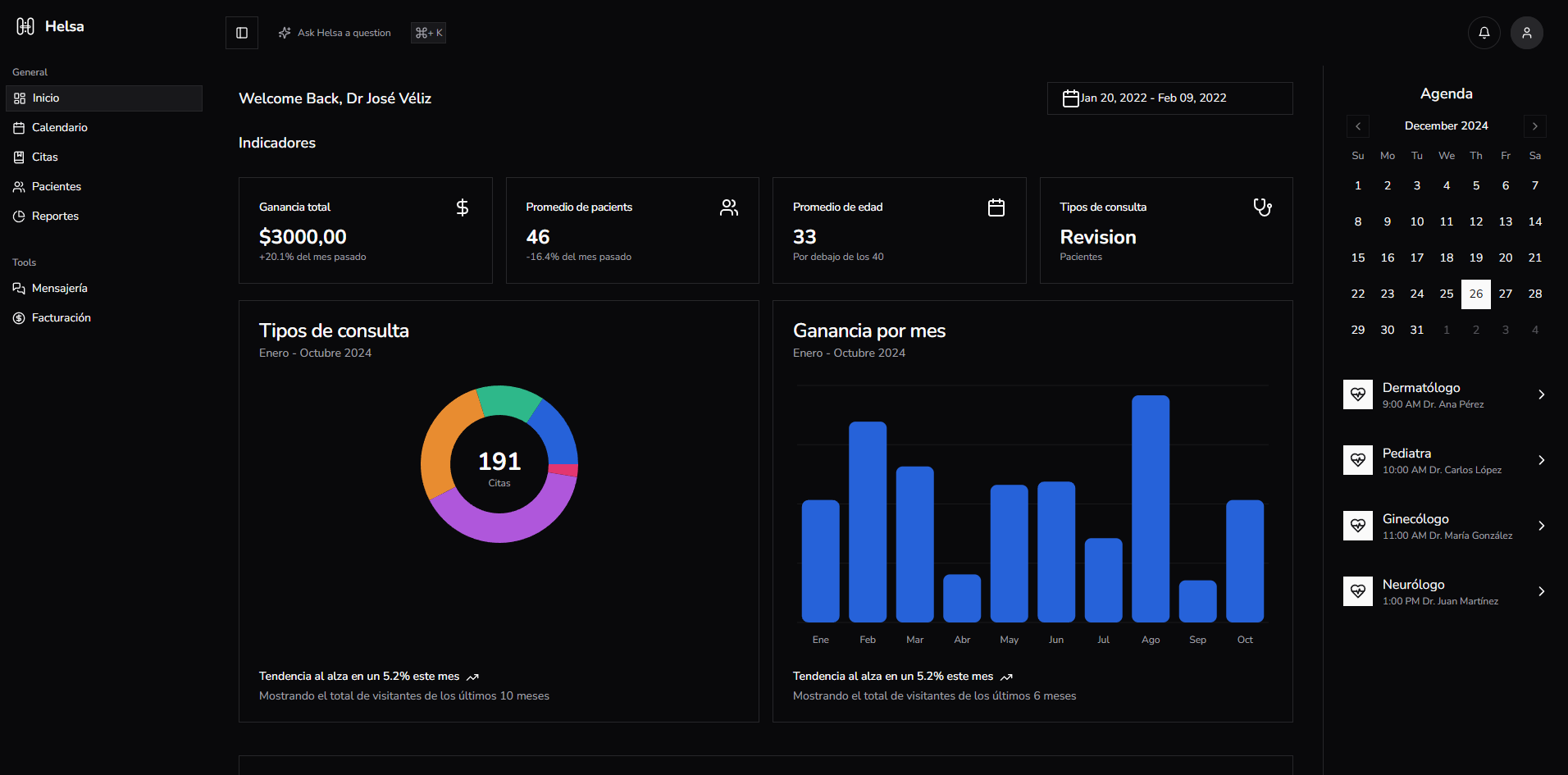The image size is (1568, 775).
Task: Select December 19 in the calendar
Action: (x=1476, y=258)
